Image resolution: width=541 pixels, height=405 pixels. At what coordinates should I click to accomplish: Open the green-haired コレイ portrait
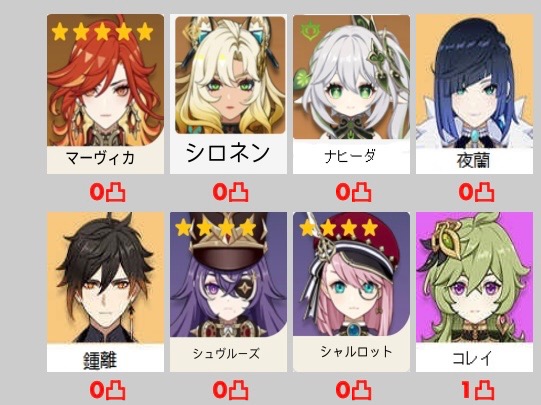474,277
